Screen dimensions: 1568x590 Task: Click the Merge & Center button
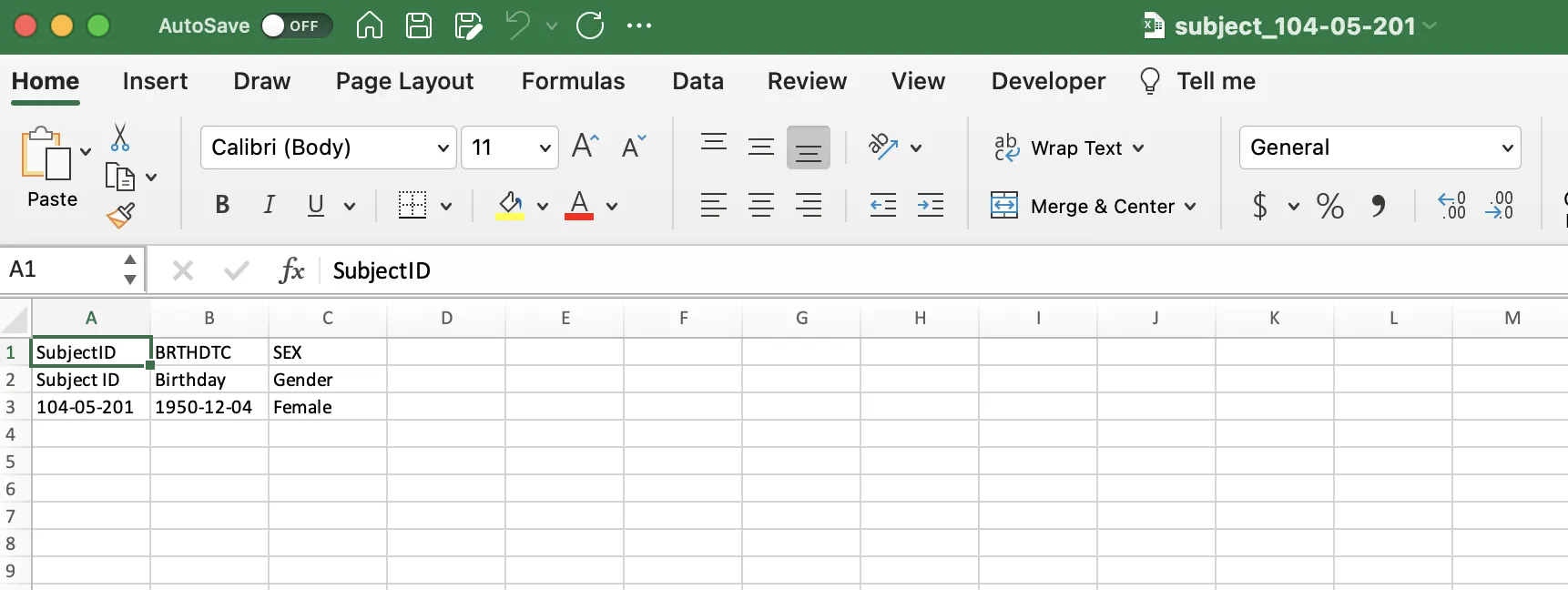pyautogui.click(x=1083, y=206)
